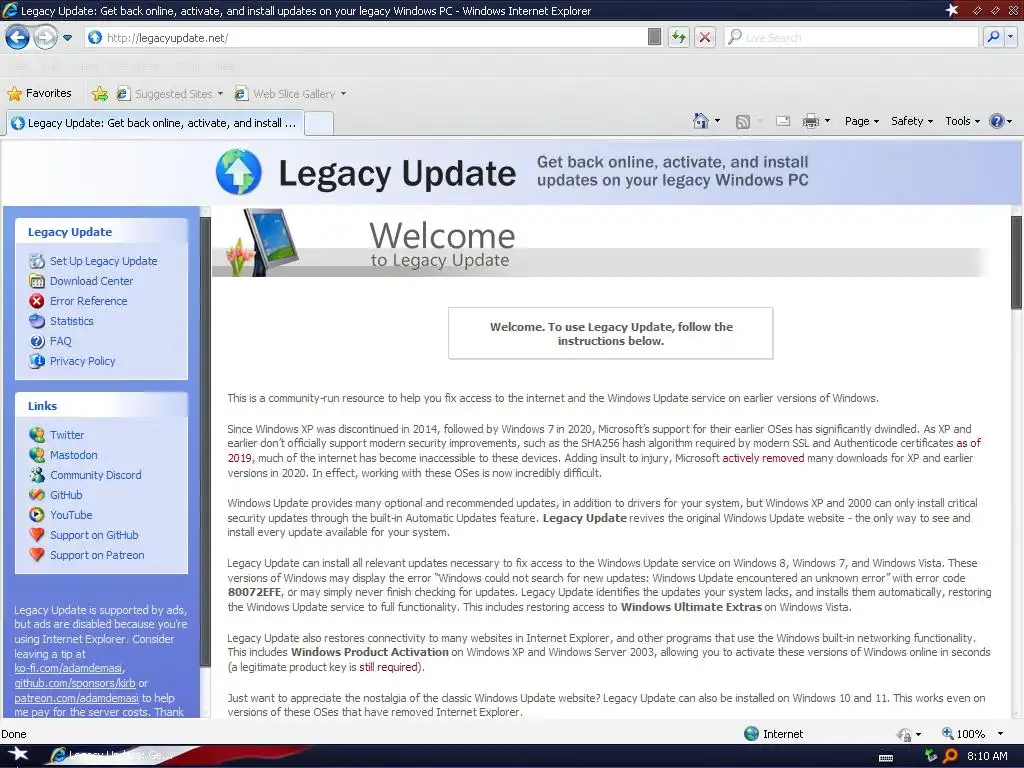Click the Privacy Policy info icon
1024x768 pixels.
click(x=37, y=361)
